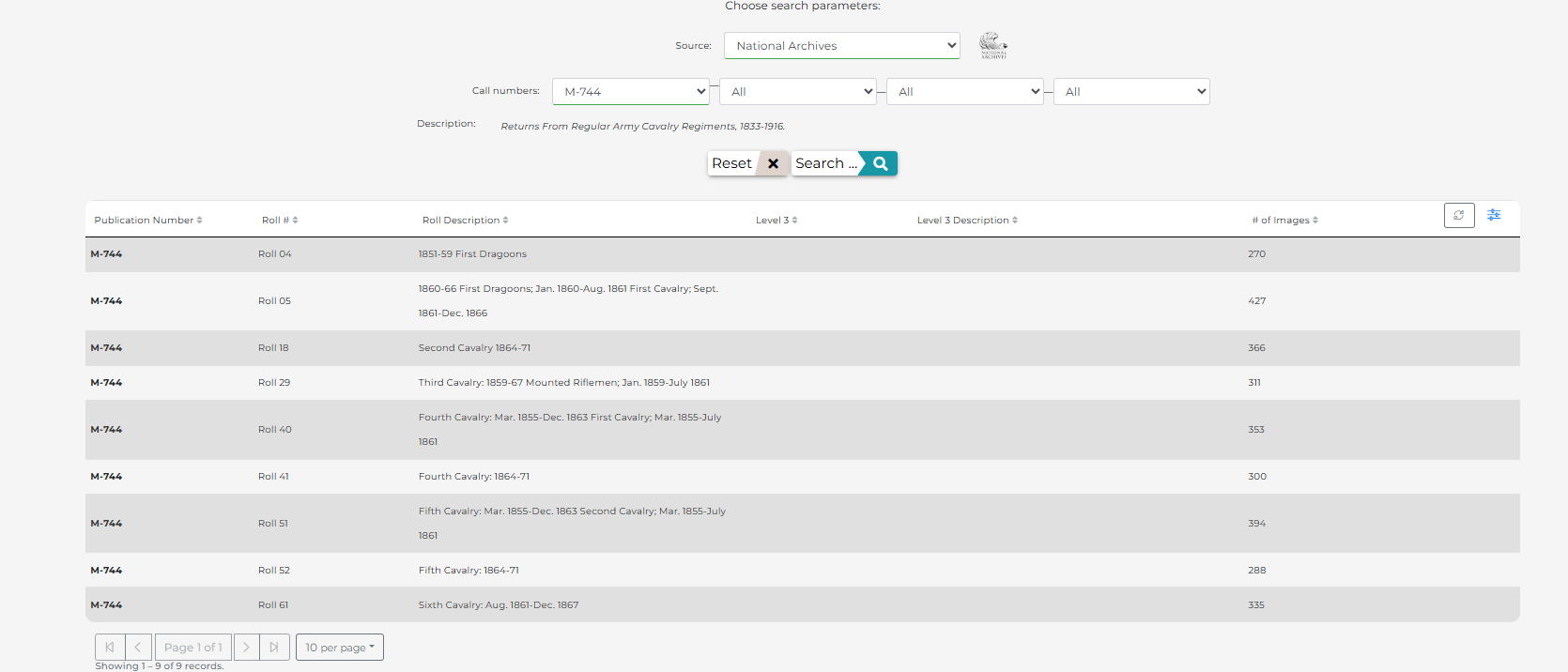Click the table refresh icon
This screenshot has height=672, width=1568.
click(1458, 215)
